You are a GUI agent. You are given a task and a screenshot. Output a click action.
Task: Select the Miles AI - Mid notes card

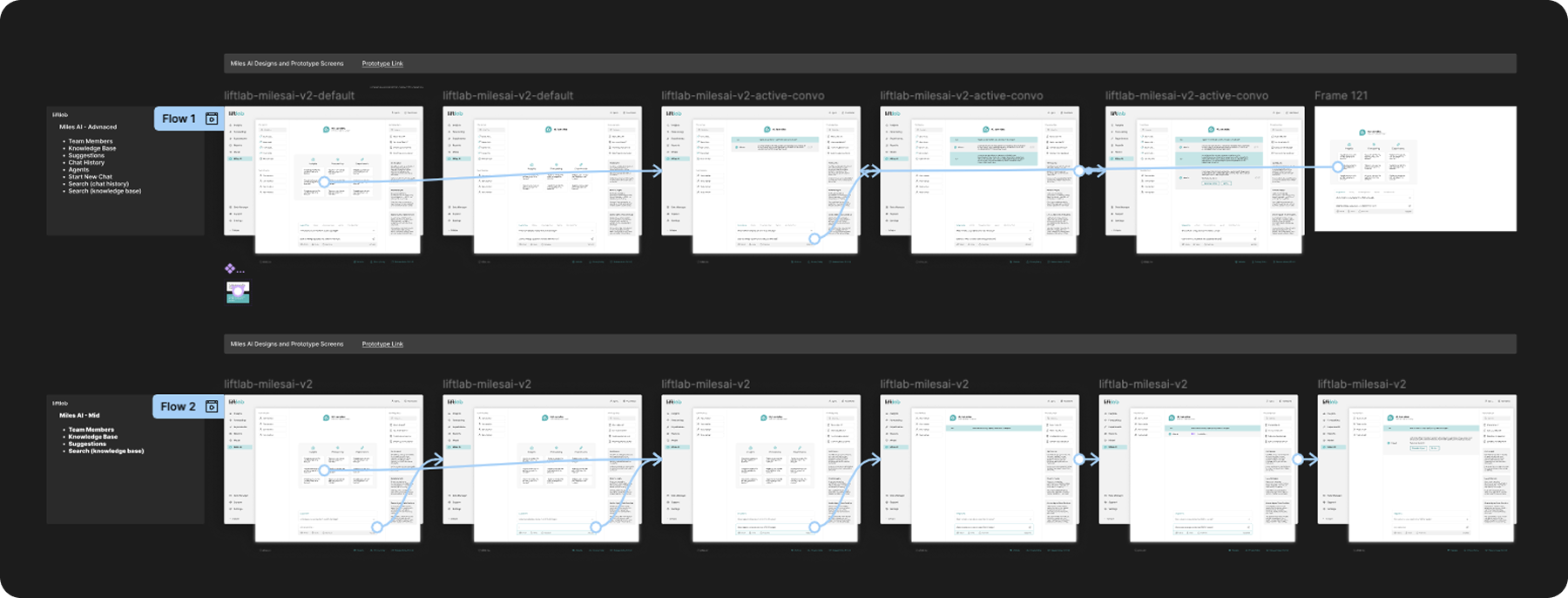tap(125, 459)
